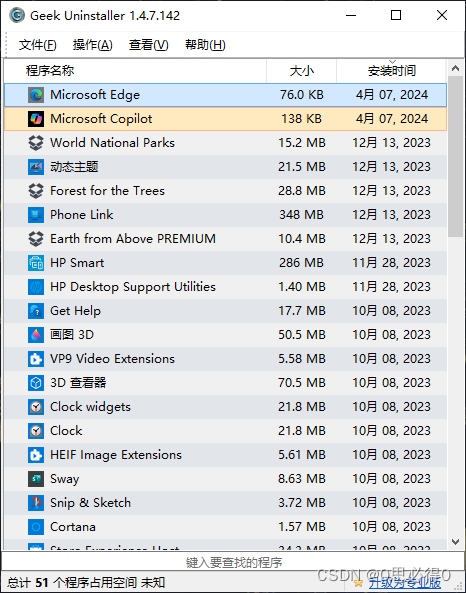Select the Get Help icon
466x593 pixels.
pyautogui.click(x=36, y=311)
